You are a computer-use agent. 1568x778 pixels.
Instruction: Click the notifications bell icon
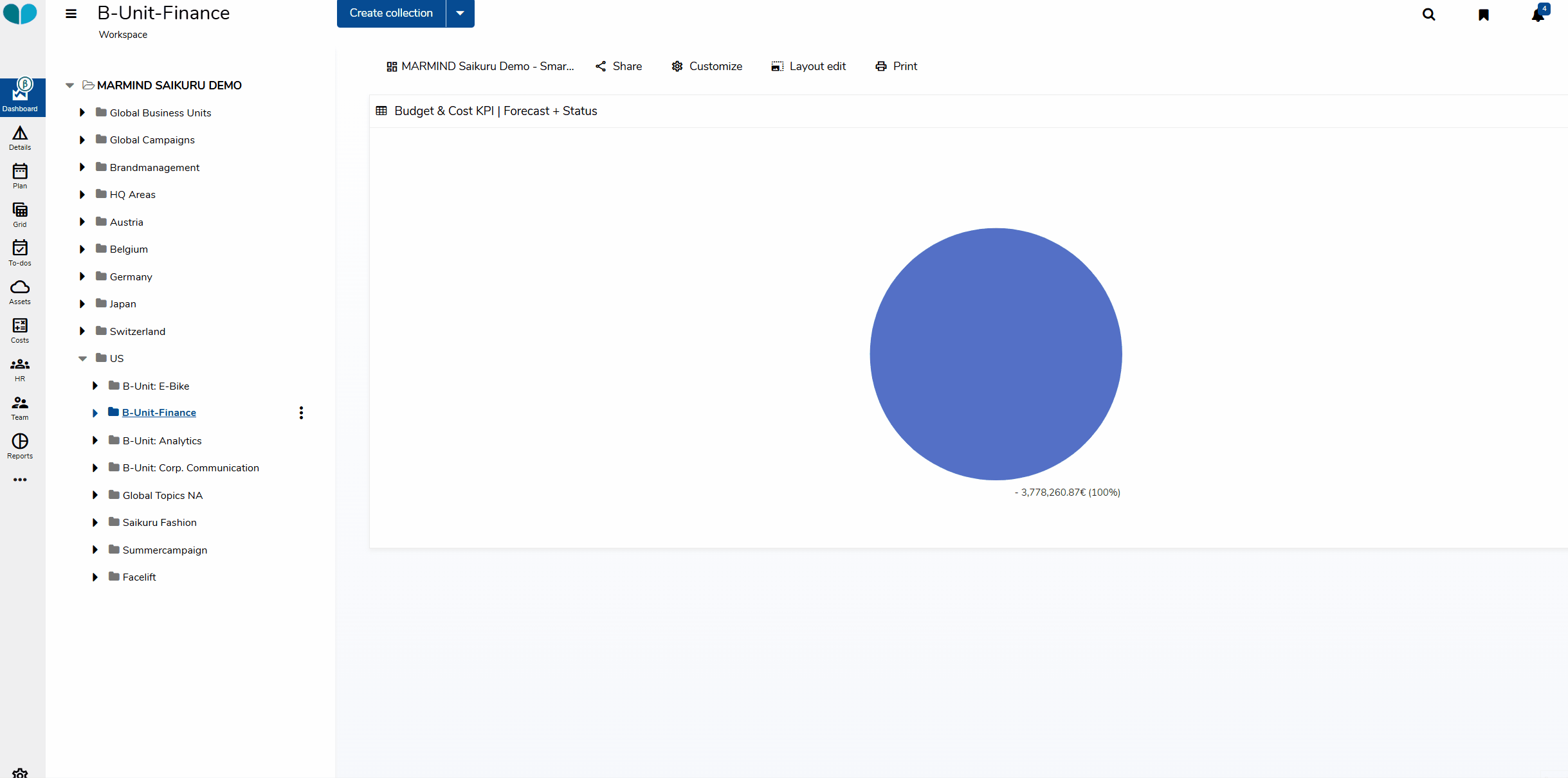(1538, 15)
